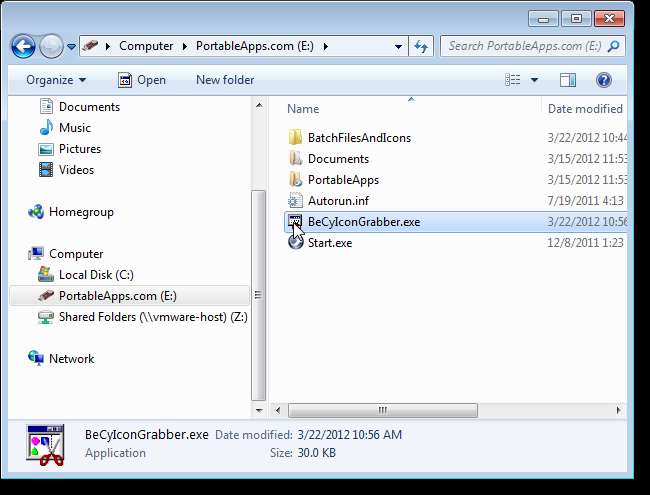
Task: Click the network drive icon for Shared Folders
Action: 46,317
